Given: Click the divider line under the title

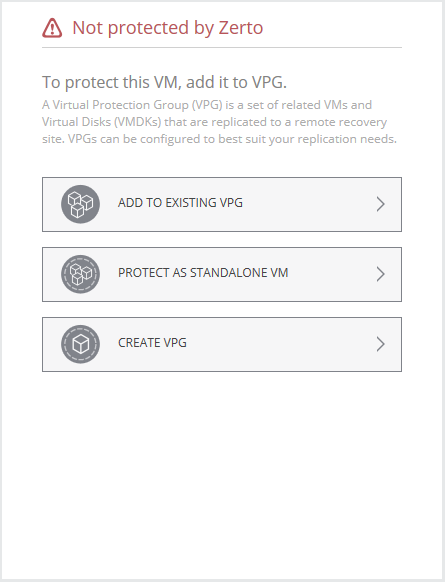Looking at the screenshot, I should point(222,48).
